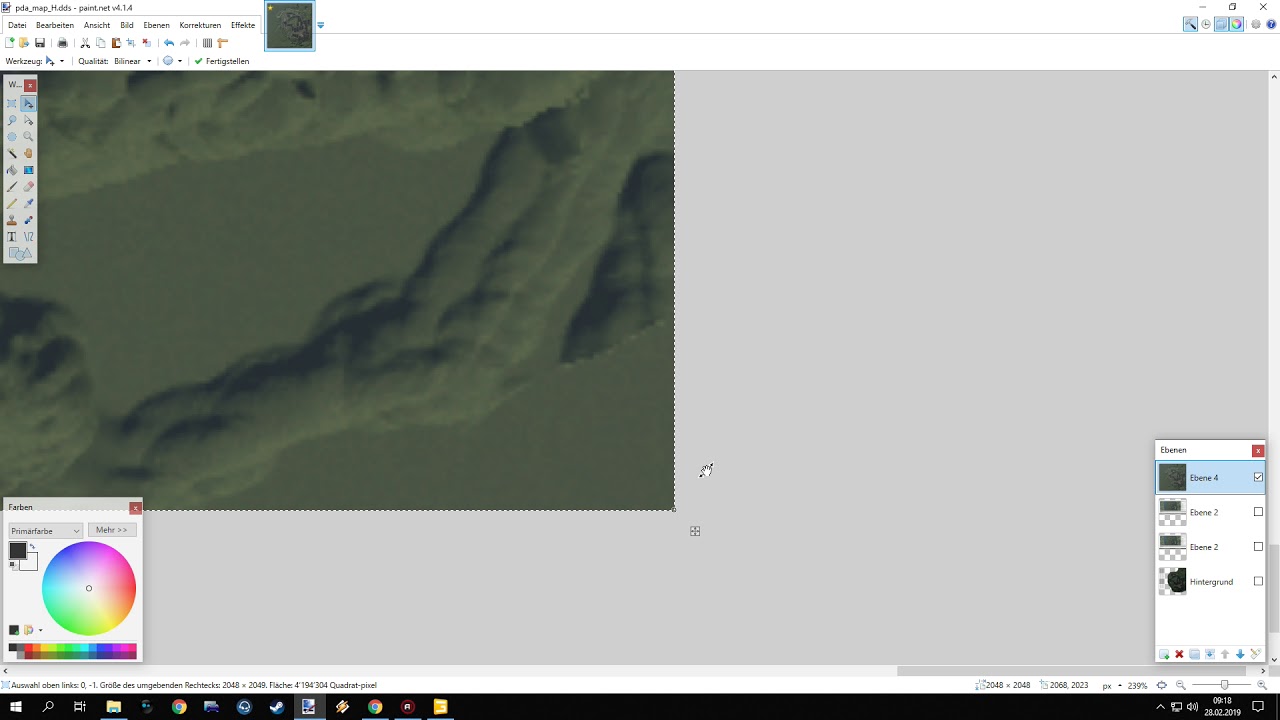The height and width of the screenshot is (720, 1280).
Task: Select the Line/Curve tool
Action: (x=28, y=237)
